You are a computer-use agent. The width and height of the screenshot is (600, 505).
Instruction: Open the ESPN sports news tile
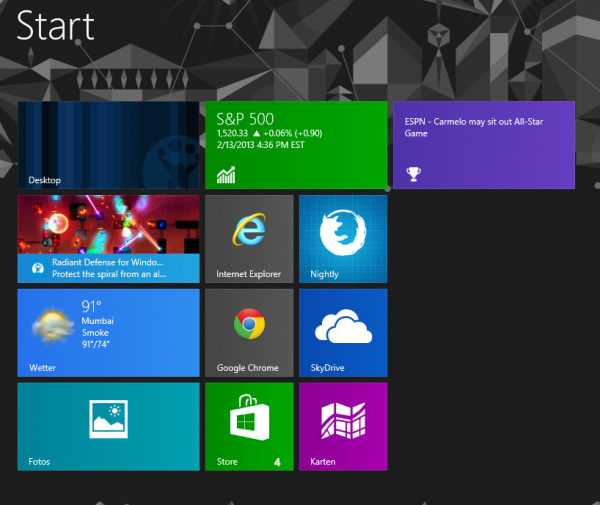[x=484, y=145]
